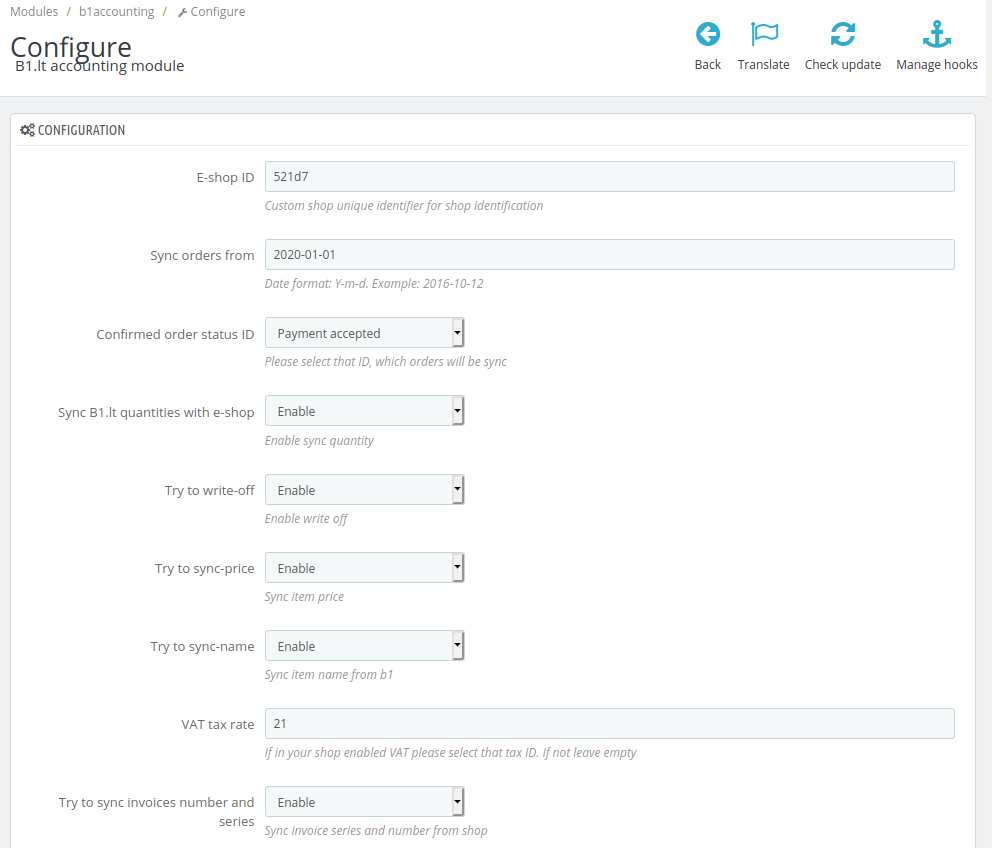This screenshot has width=992, height=848.
Task: Go to Modules in breadcrumb
Action: (34, 12)
